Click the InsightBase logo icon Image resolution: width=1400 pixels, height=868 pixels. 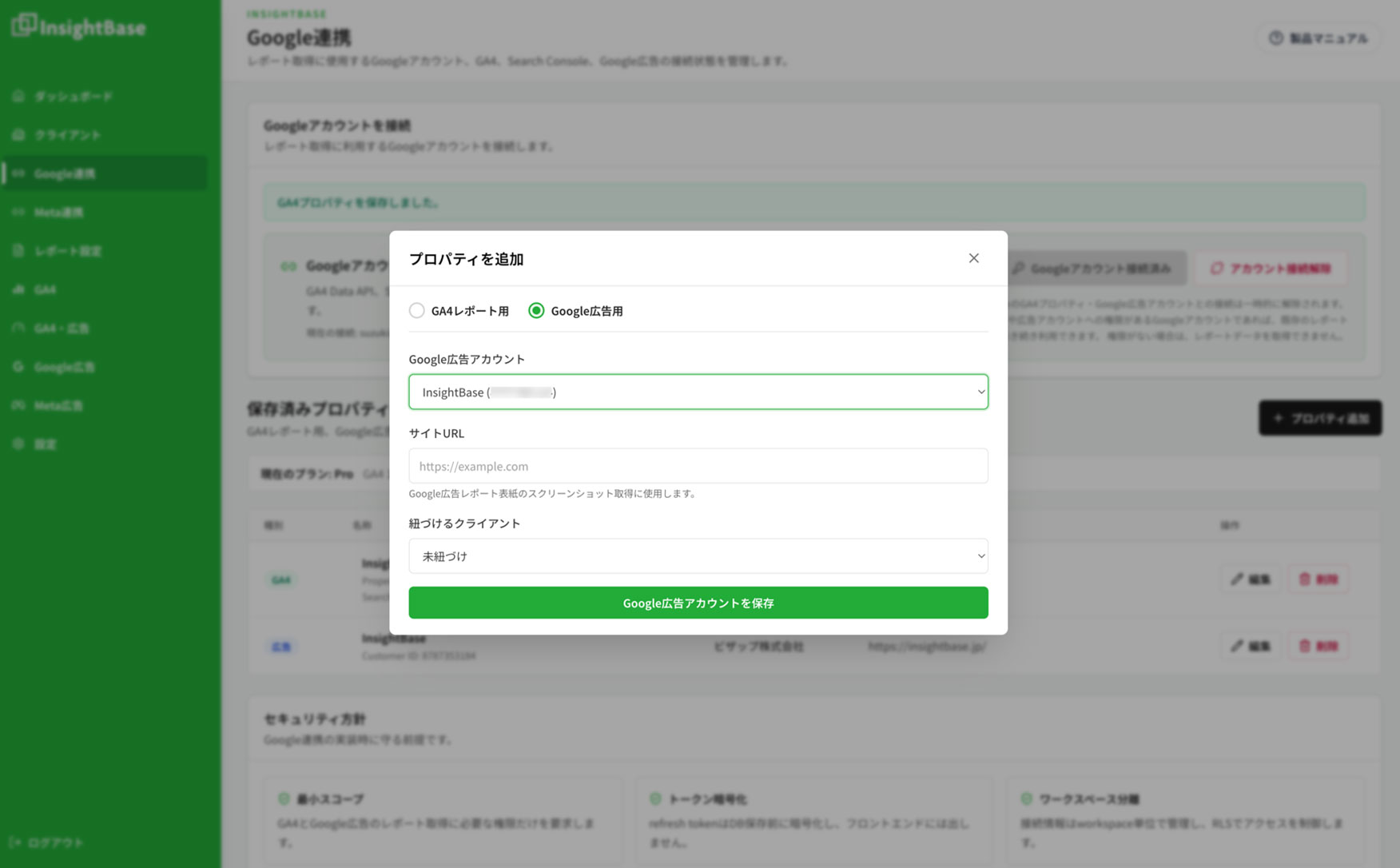tap(24, 26)
